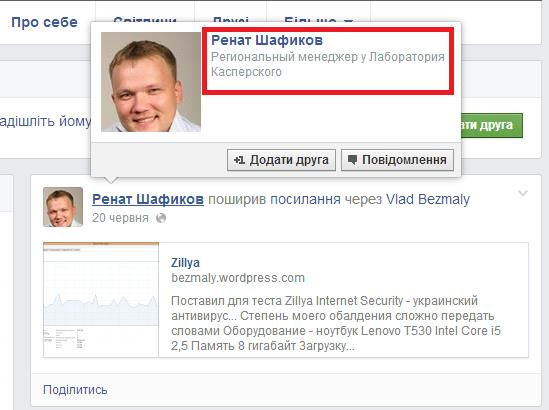
Task: Open the Про себе tab
Action: pyautogui.click(x=44, y=22)
